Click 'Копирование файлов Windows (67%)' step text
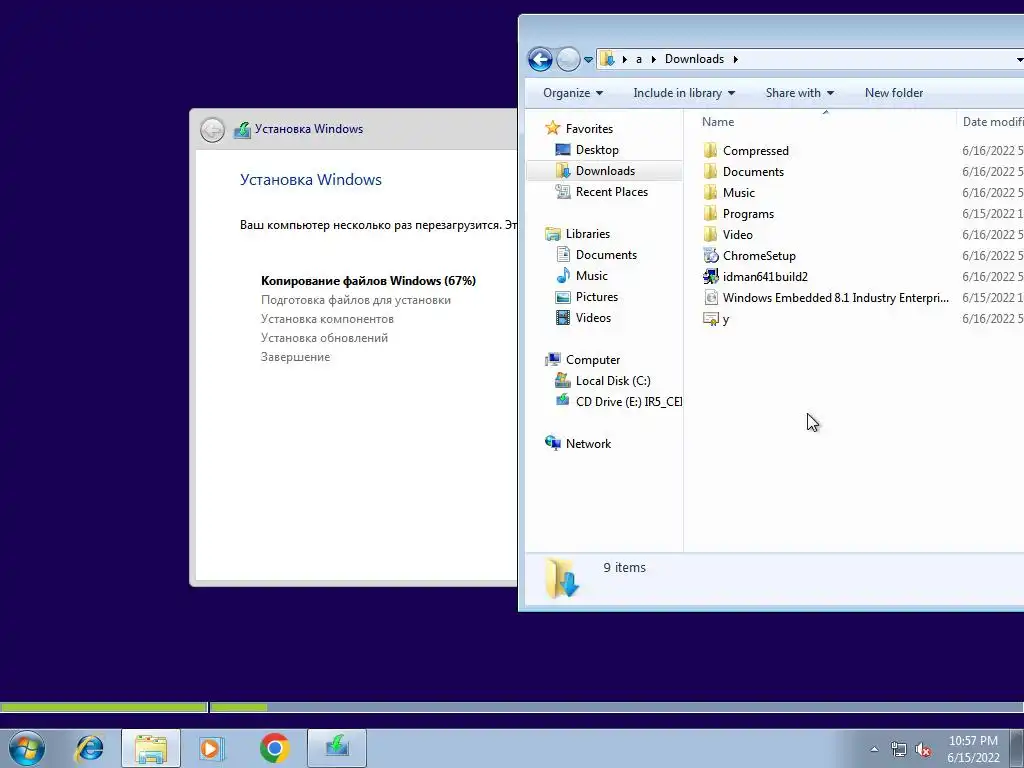The width and height of the screenshot is (1024, 768). [x=368, y=281]
